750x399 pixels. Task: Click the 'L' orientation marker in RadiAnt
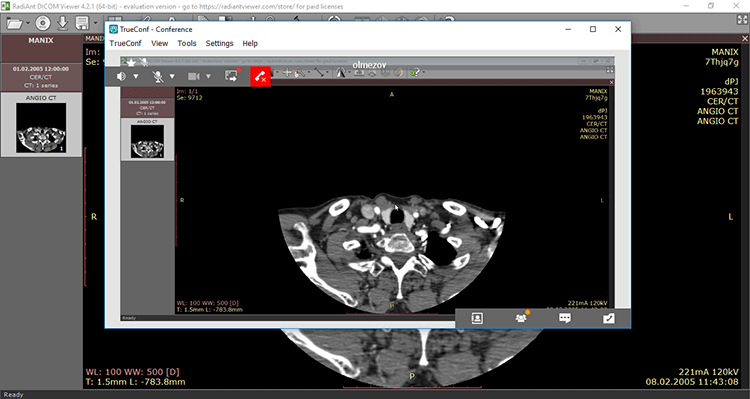730,217
